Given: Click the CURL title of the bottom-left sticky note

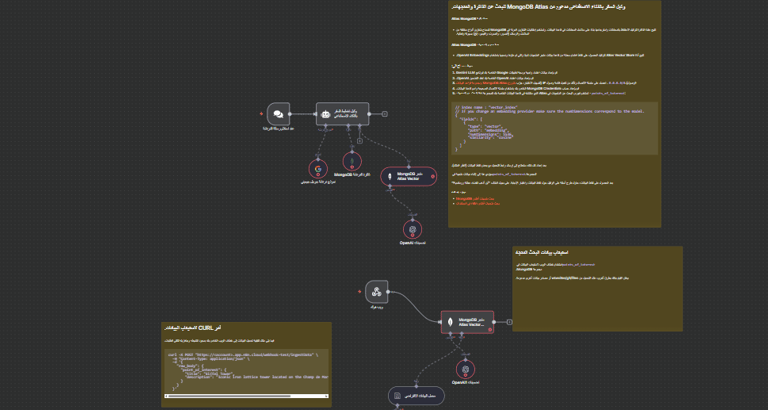Looking at the screenshot, I should click(x=193, y=327).
